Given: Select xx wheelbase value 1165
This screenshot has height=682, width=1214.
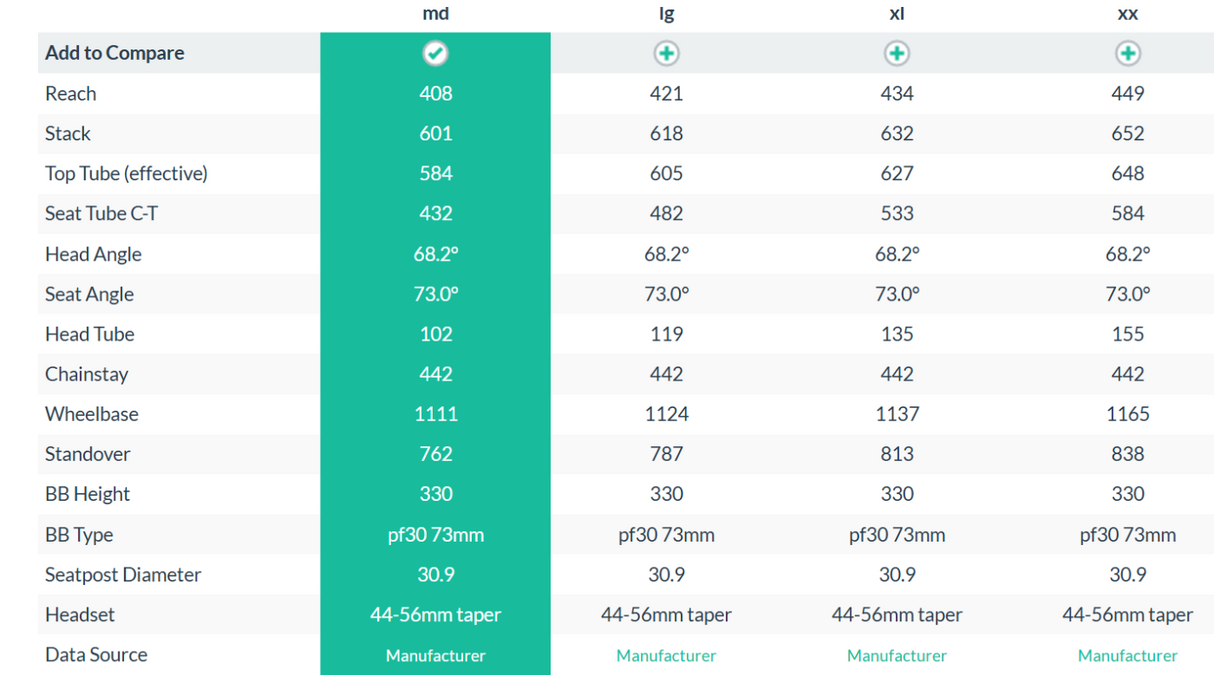Looking at the screenshot, I should coord(1127,414).
